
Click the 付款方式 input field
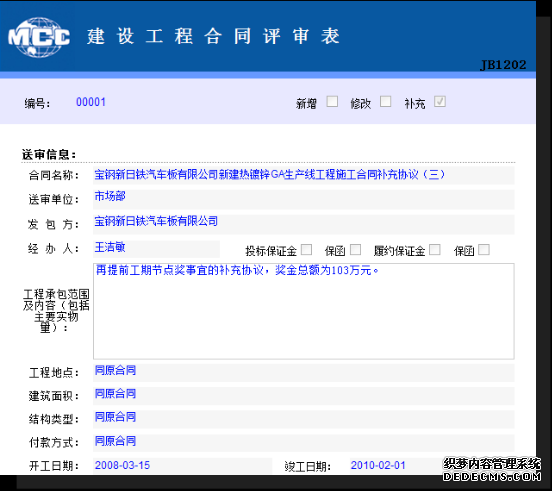pos(303,442)
